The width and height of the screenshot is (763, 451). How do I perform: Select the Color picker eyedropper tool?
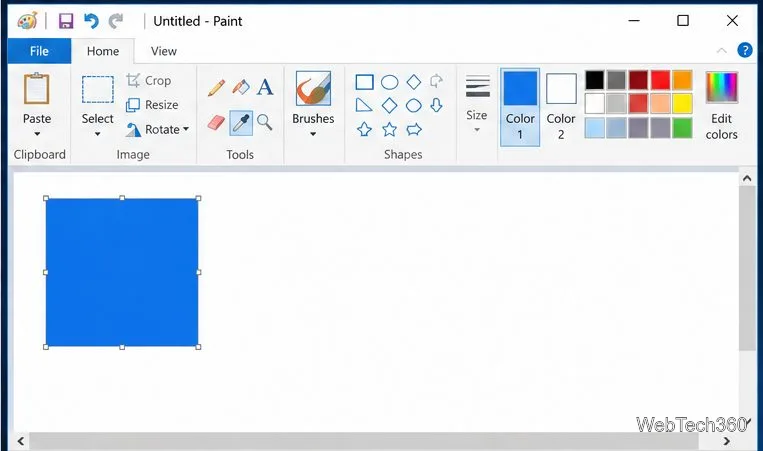(x=241, y=123)
